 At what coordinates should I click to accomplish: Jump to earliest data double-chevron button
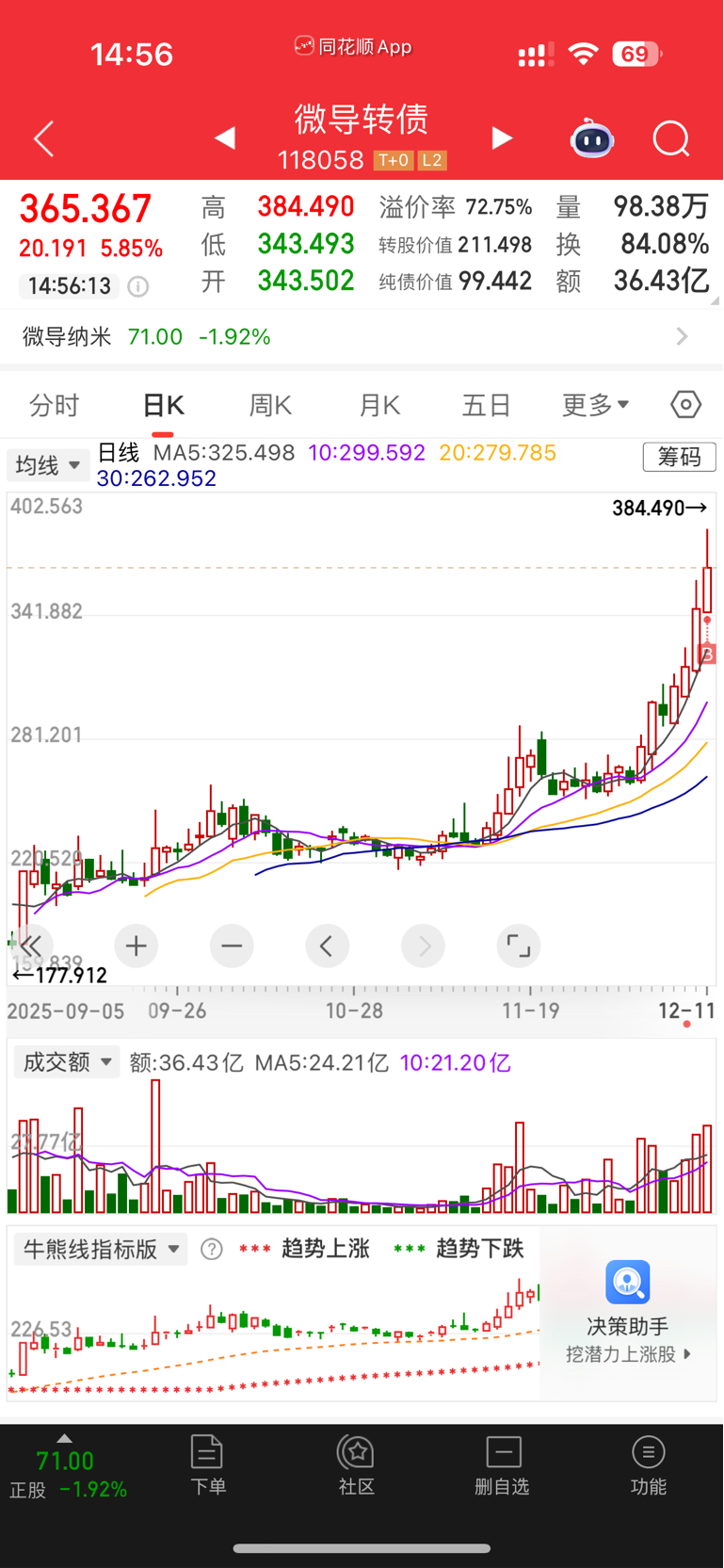[x=31, y=946]
